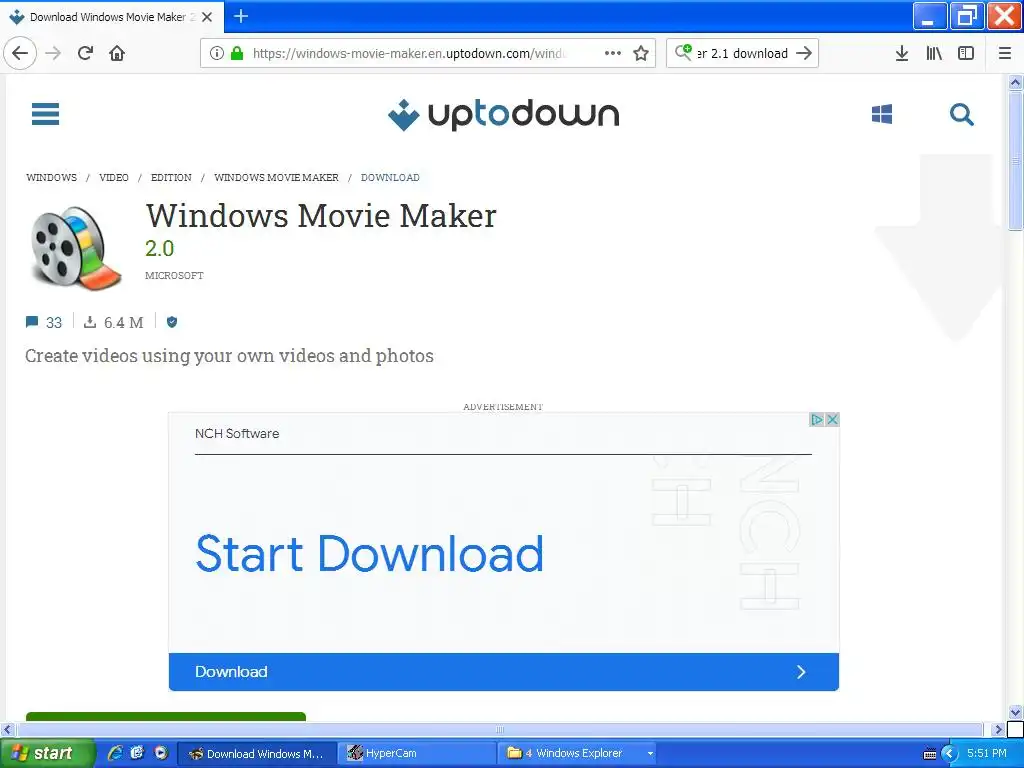Click the vertical scrollbar down arrow
This screenshot has height=768, width=1024.
(1015, 712)
